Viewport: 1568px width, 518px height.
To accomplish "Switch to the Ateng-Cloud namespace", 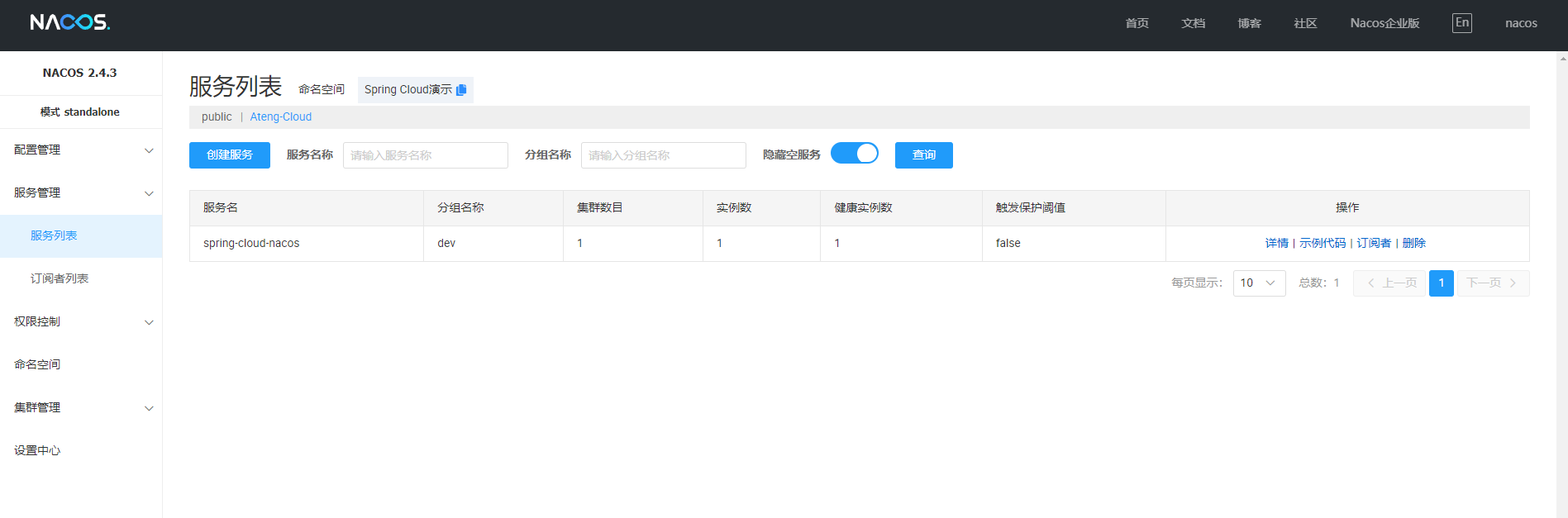I will pyautogui.click(x=280, y=117).
